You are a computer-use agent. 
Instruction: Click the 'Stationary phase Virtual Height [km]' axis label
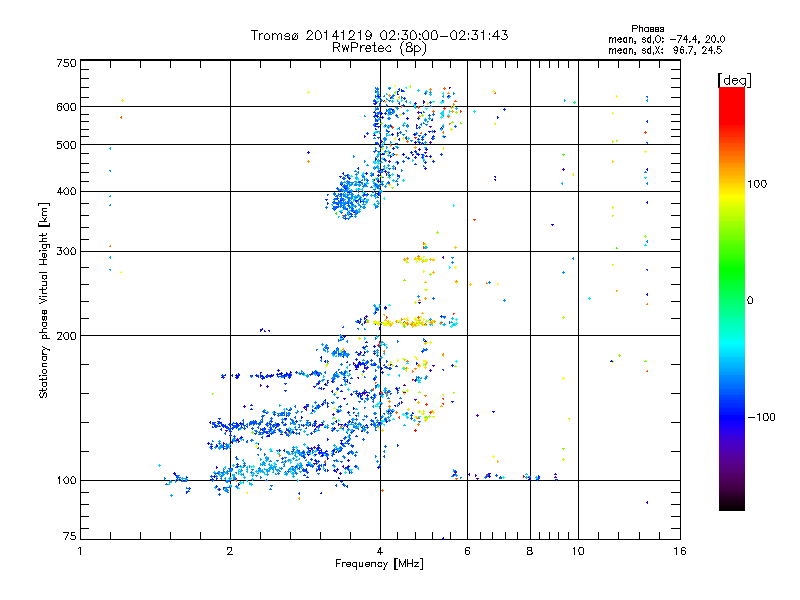(x=44, y=300)
